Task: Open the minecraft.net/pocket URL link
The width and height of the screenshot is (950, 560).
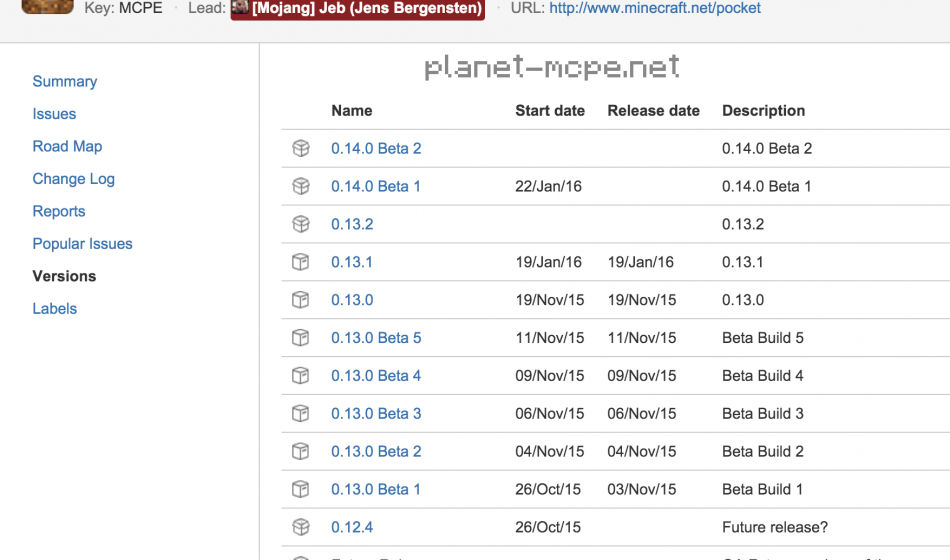Action: pos(655,8)
